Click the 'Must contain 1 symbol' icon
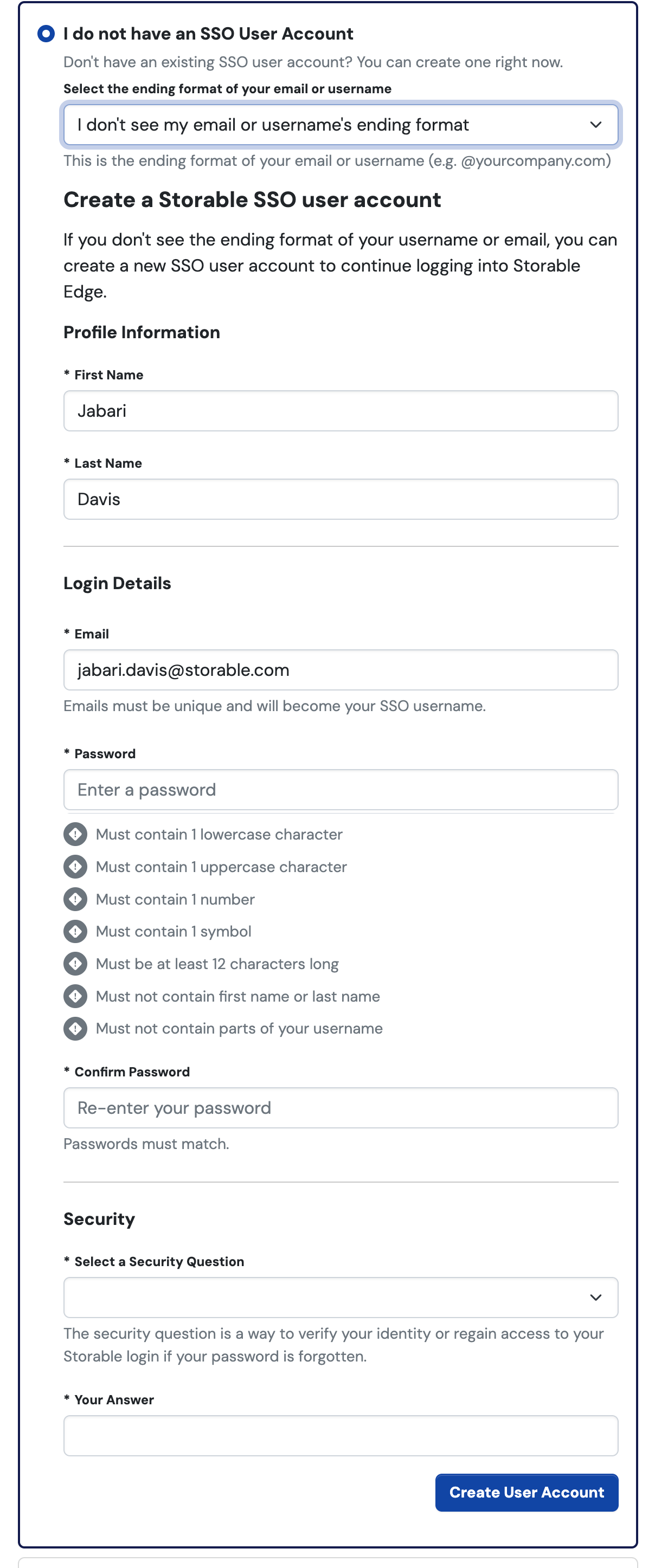Viewport: 655px width, 1568px height. [75, 931]
